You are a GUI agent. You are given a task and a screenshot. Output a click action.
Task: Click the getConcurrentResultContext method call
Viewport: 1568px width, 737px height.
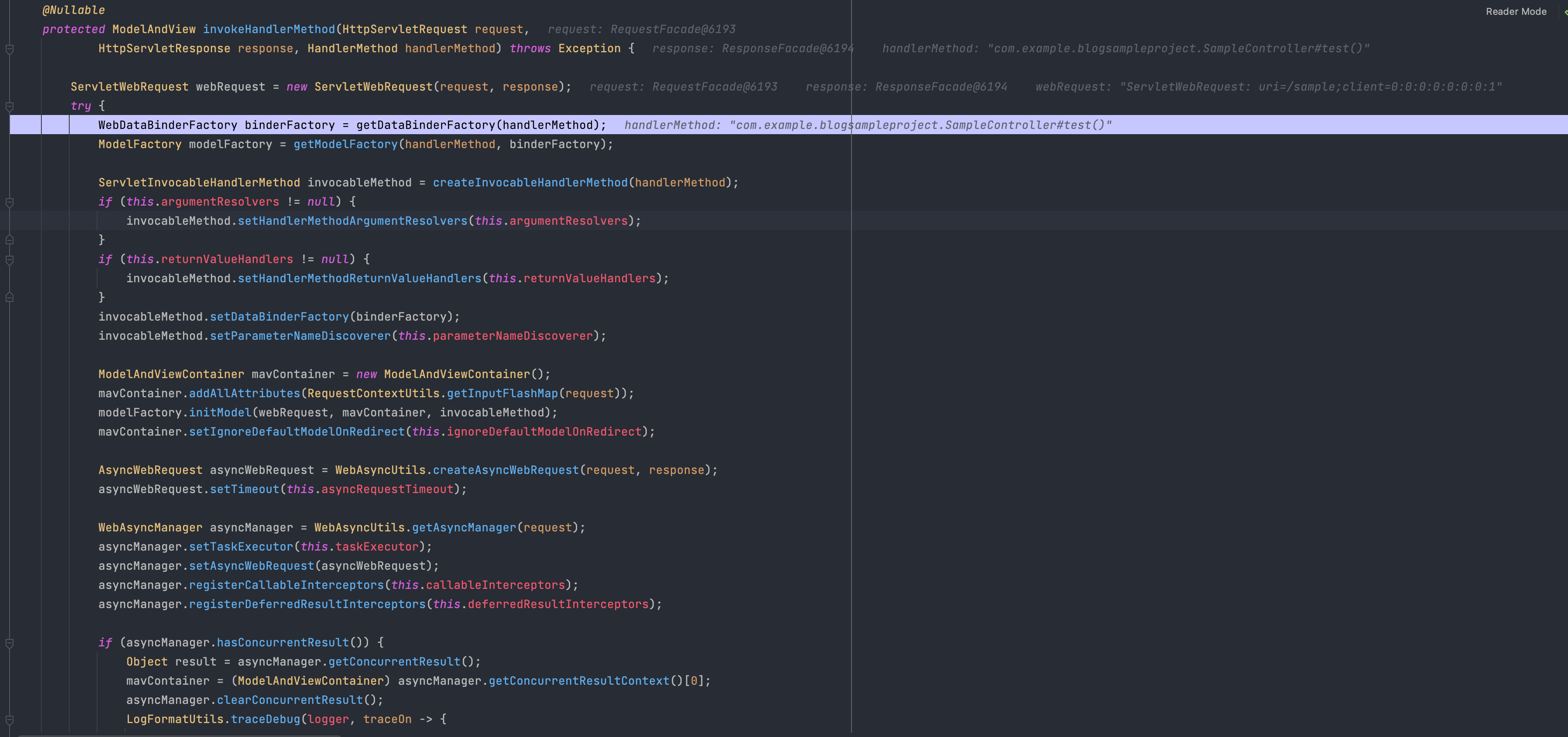(x=578, y=681)
